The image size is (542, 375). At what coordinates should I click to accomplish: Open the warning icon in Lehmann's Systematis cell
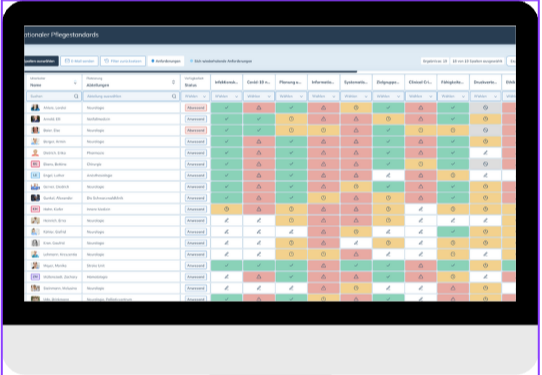(356, 254)
